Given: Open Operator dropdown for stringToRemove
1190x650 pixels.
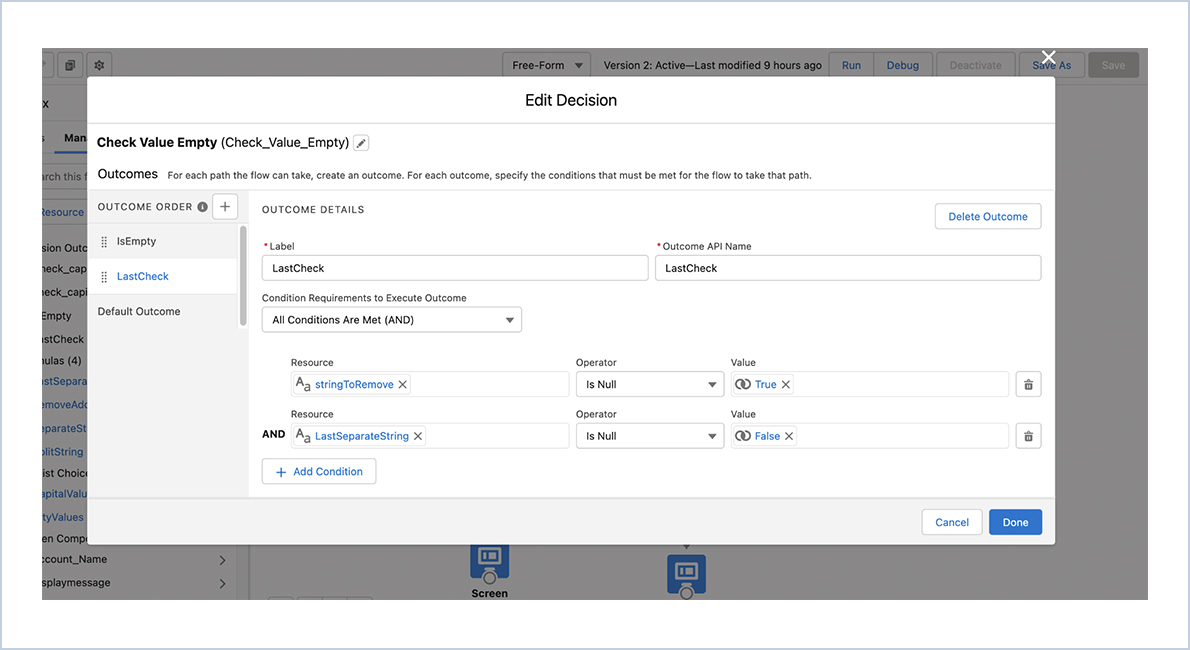Looking at the screenshot, I should coord(649,384).
